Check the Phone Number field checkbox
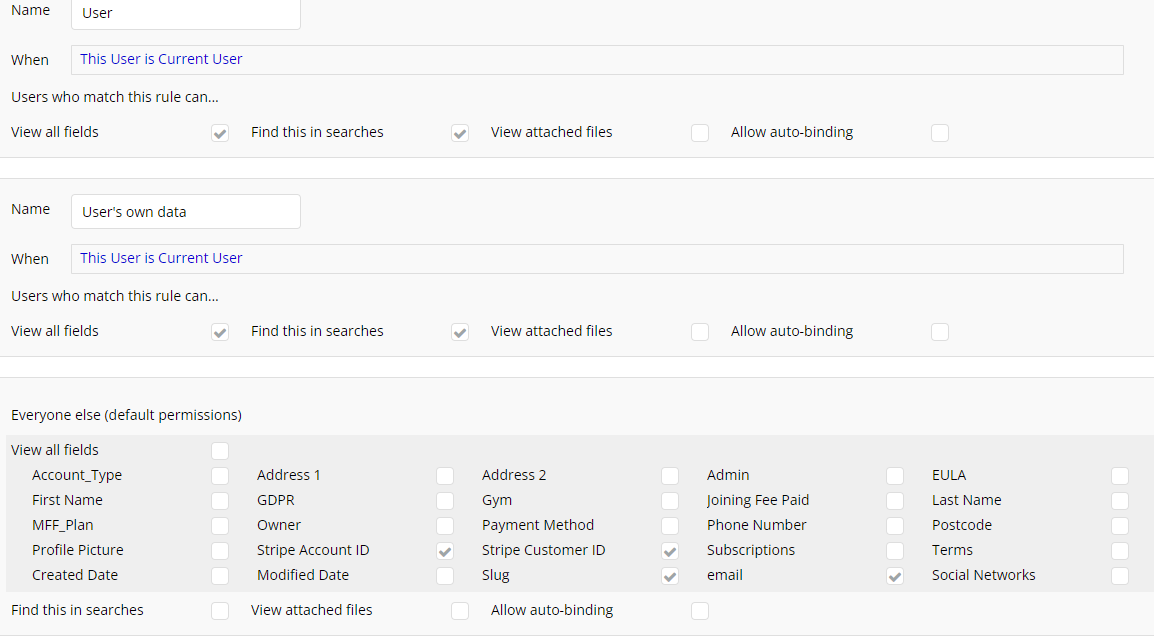Viewport: 1154px width, 638px height. [x=895, y=526]
